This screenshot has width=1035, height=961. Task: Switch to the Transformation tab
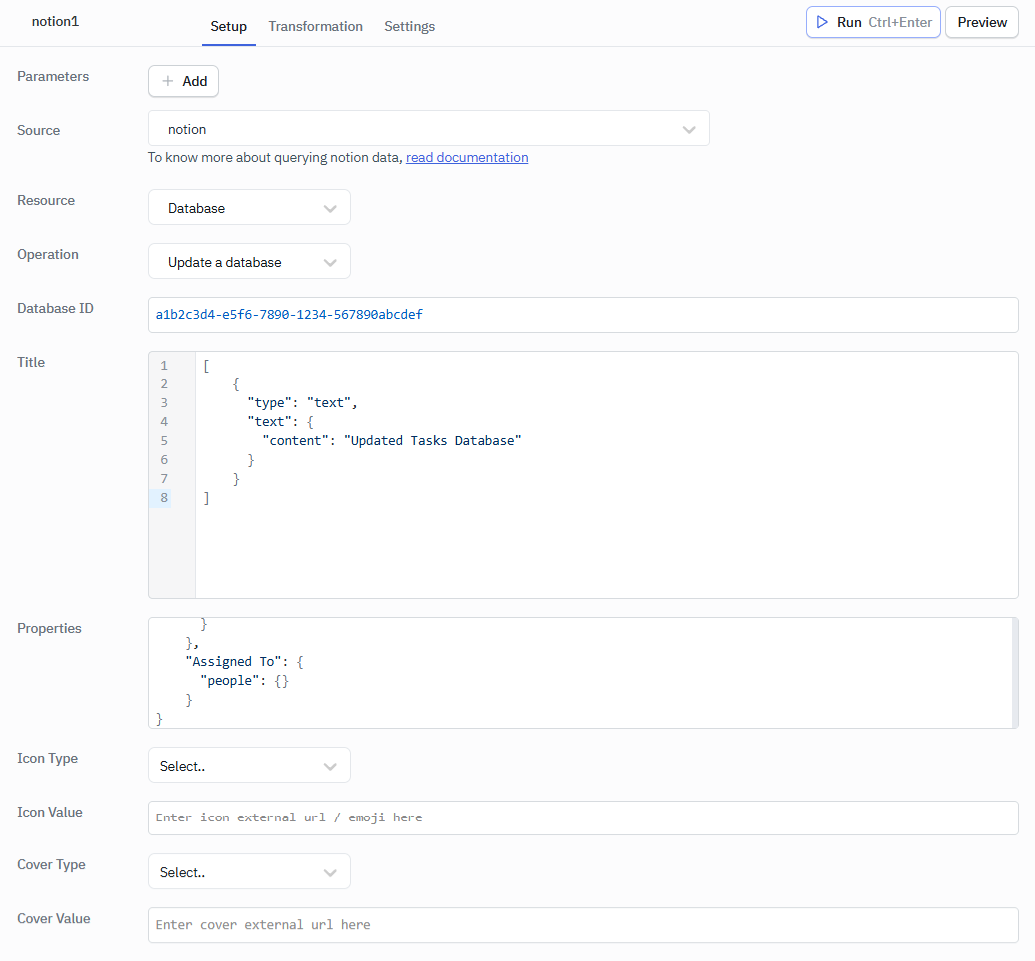click(315, 27)
